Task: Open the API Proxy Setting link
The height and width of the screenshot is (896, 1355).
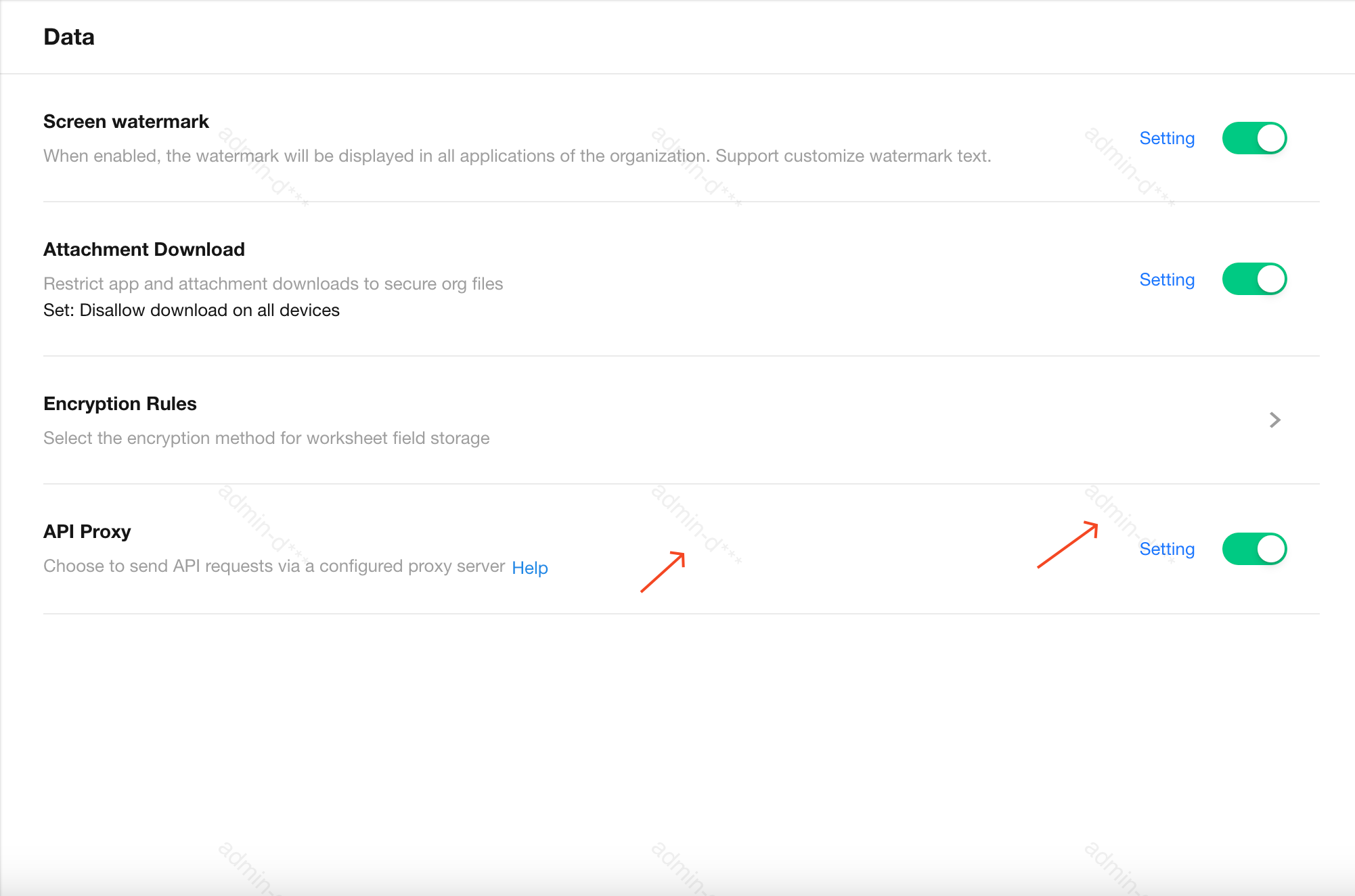Action: 1167,549
